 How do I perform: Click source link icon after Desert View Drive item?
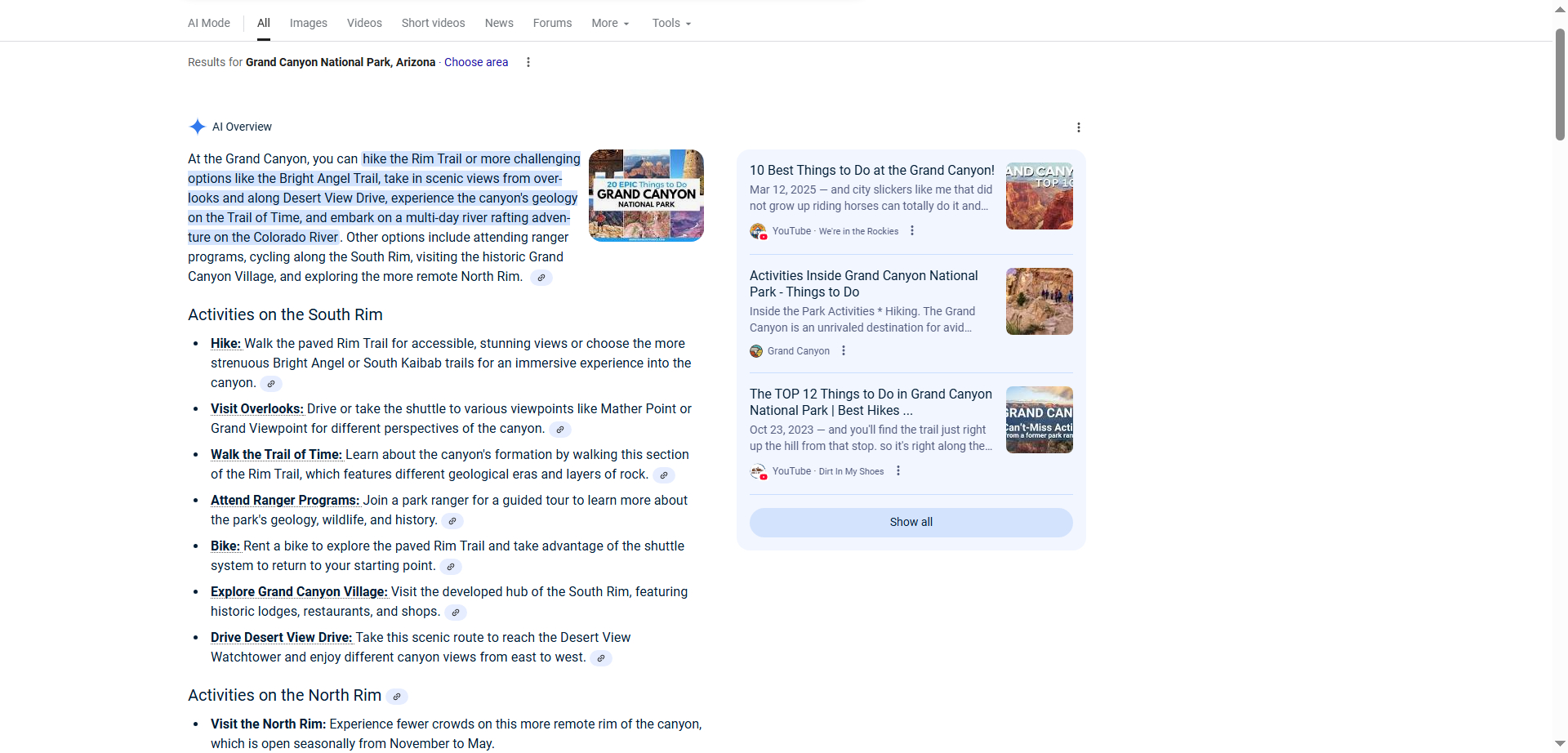tap(601, 658)
